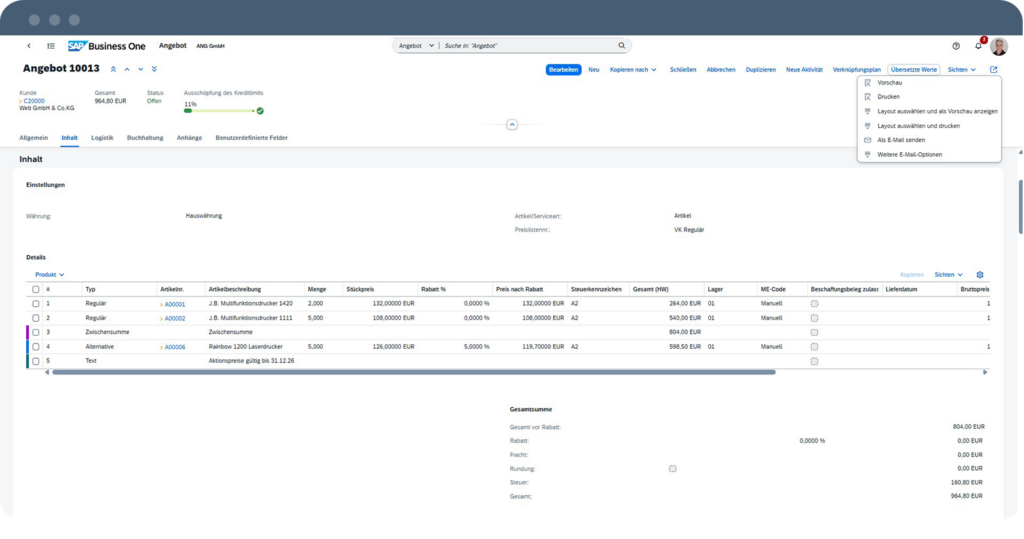Switch to the Buchhaltung tab
Screen dimensions: 1024x539
tap(145, 138)
